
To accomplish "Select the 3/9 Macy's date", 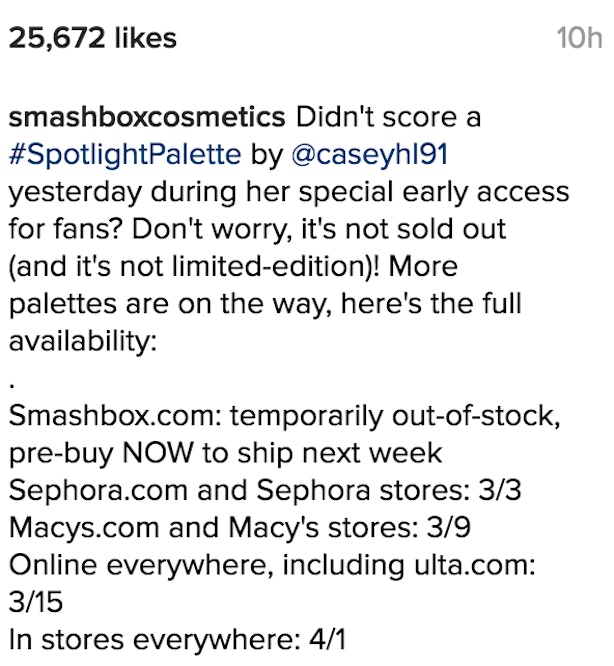I will 448,528.
